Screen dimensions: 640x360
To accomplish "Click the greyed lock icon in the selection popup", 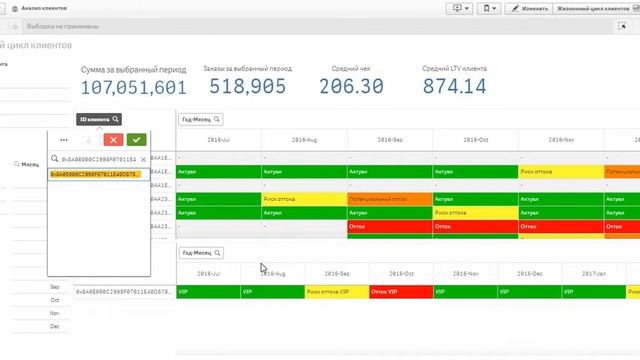I will (x=88, y=140).
